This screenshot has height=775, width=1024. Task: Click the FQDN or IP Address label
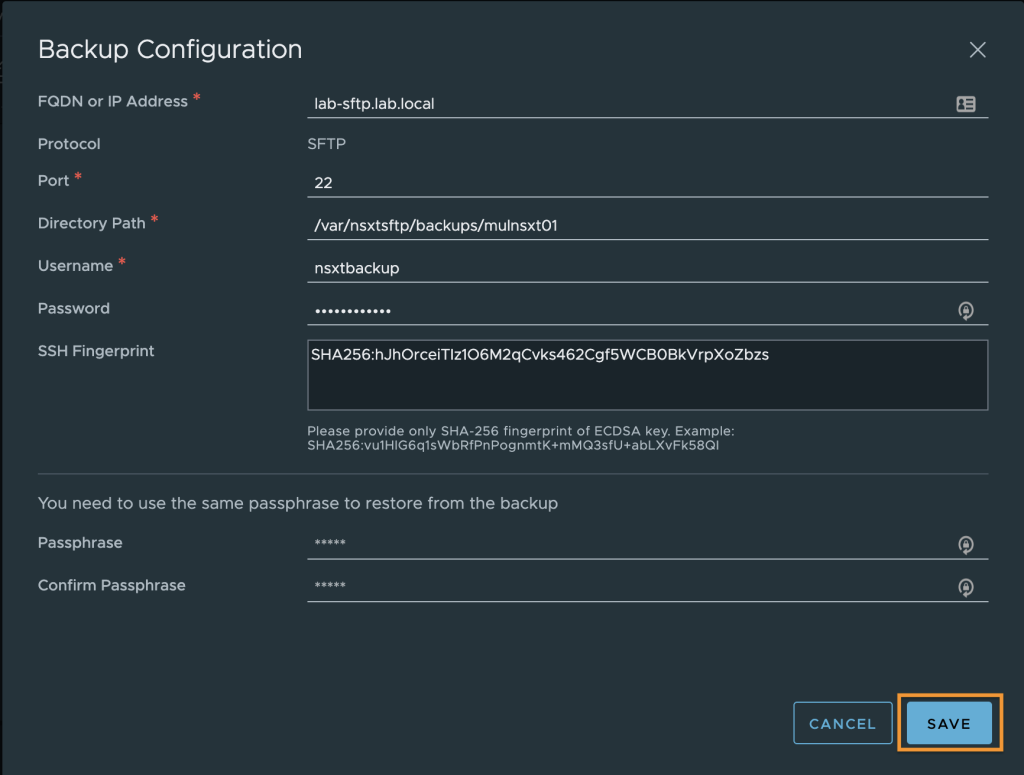(113, 101)
